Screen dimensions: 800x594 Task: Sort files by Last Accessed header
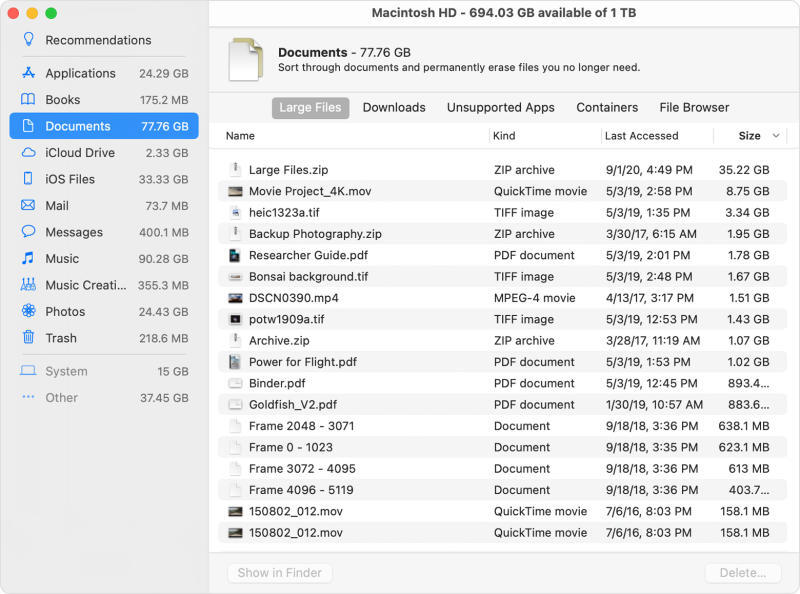tap(641, 136)
